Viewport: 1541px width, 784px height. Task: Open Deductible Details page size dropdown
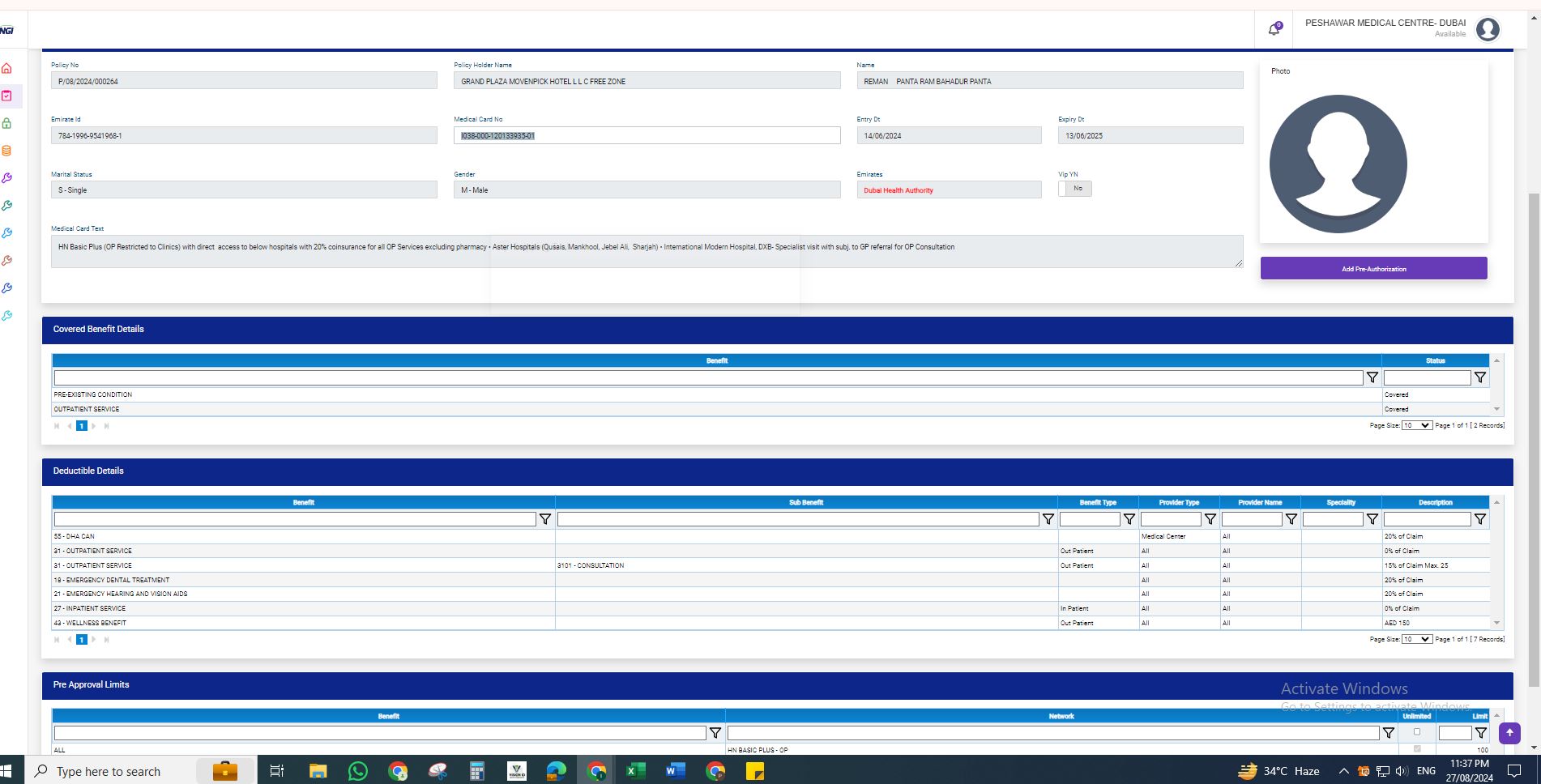coord(1416,639)
